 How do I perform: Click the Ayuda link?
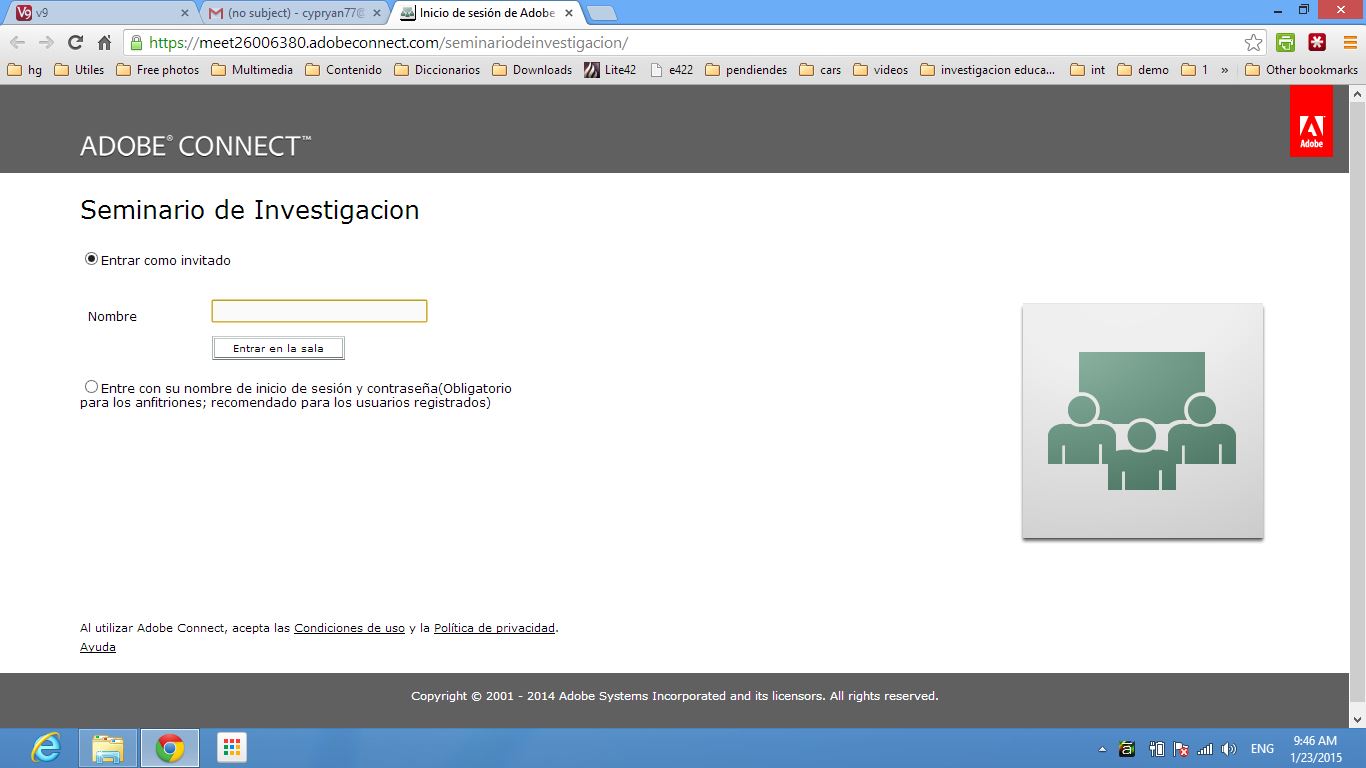[x=98, y=647]
